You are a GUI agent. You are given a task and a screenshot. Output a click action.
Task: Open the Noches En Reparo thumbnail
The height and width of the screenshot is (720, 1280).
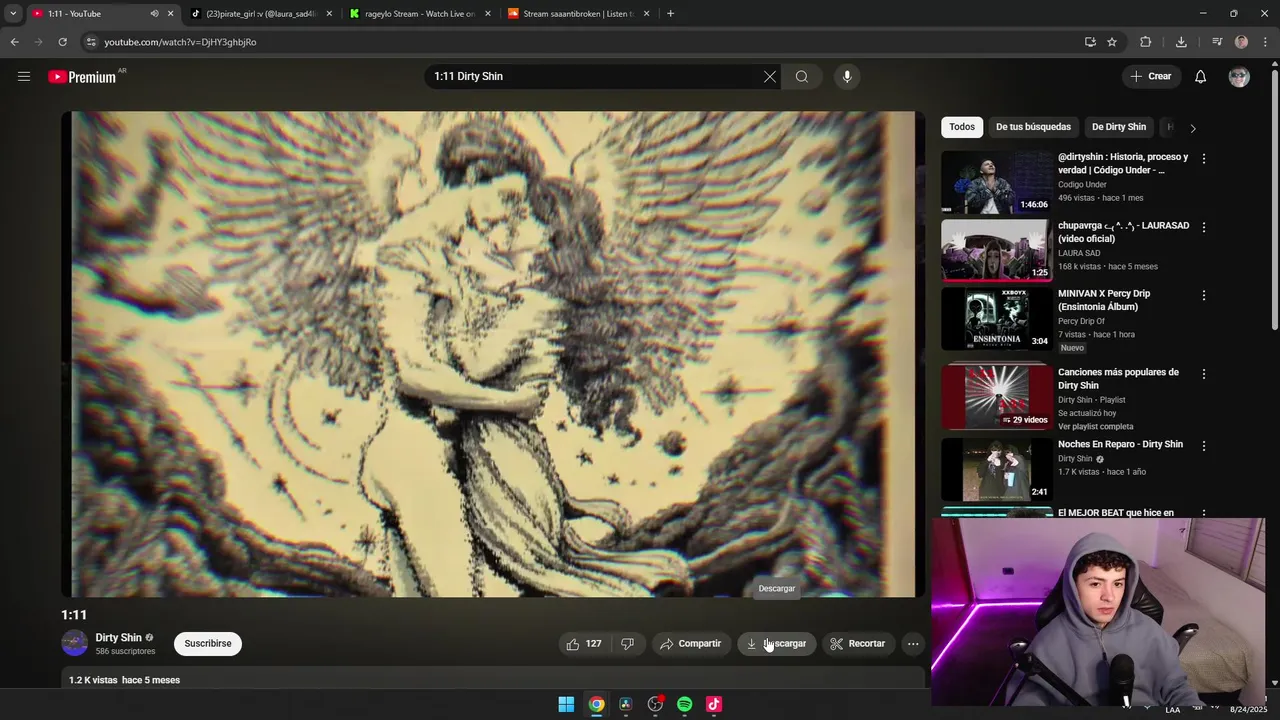pos(997,469)
